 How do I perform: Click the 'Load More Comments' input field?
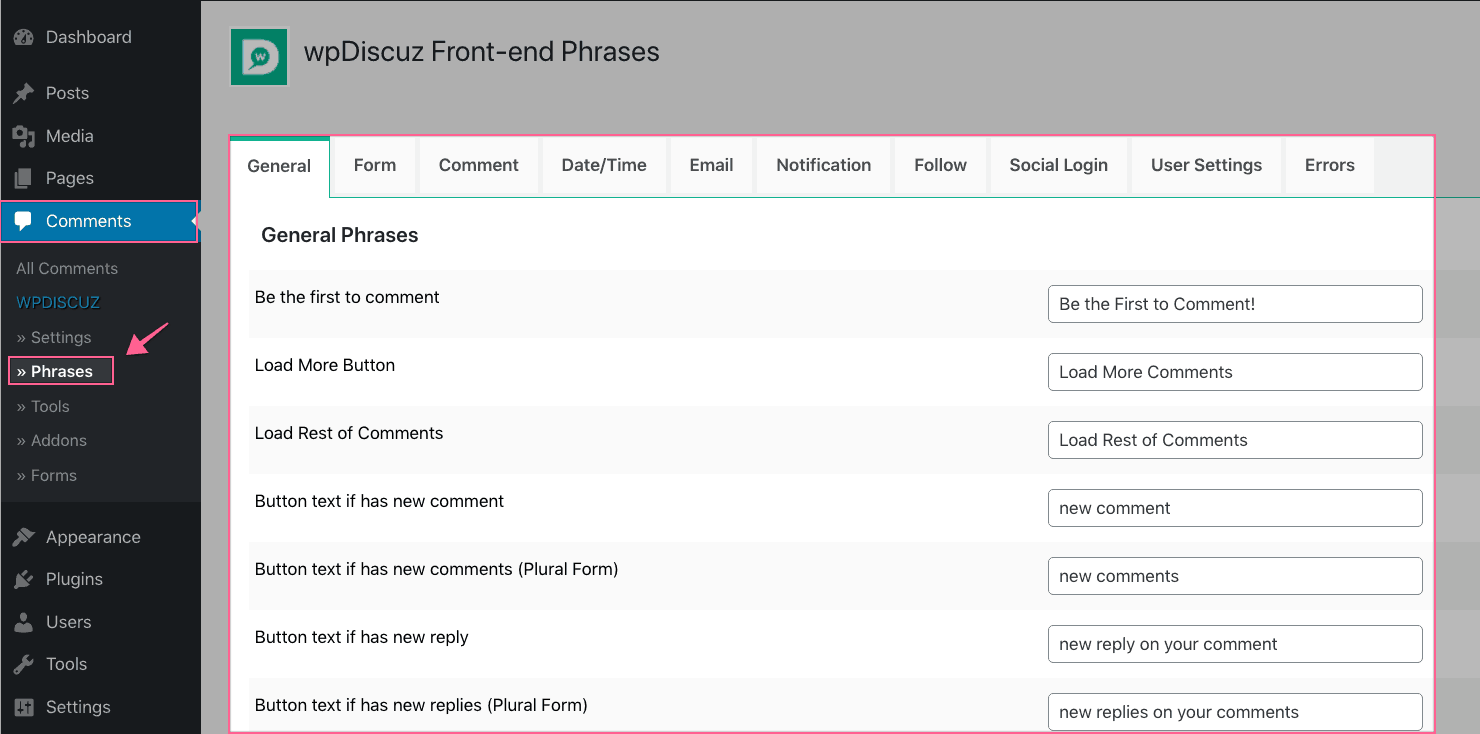coord(1235,372)
